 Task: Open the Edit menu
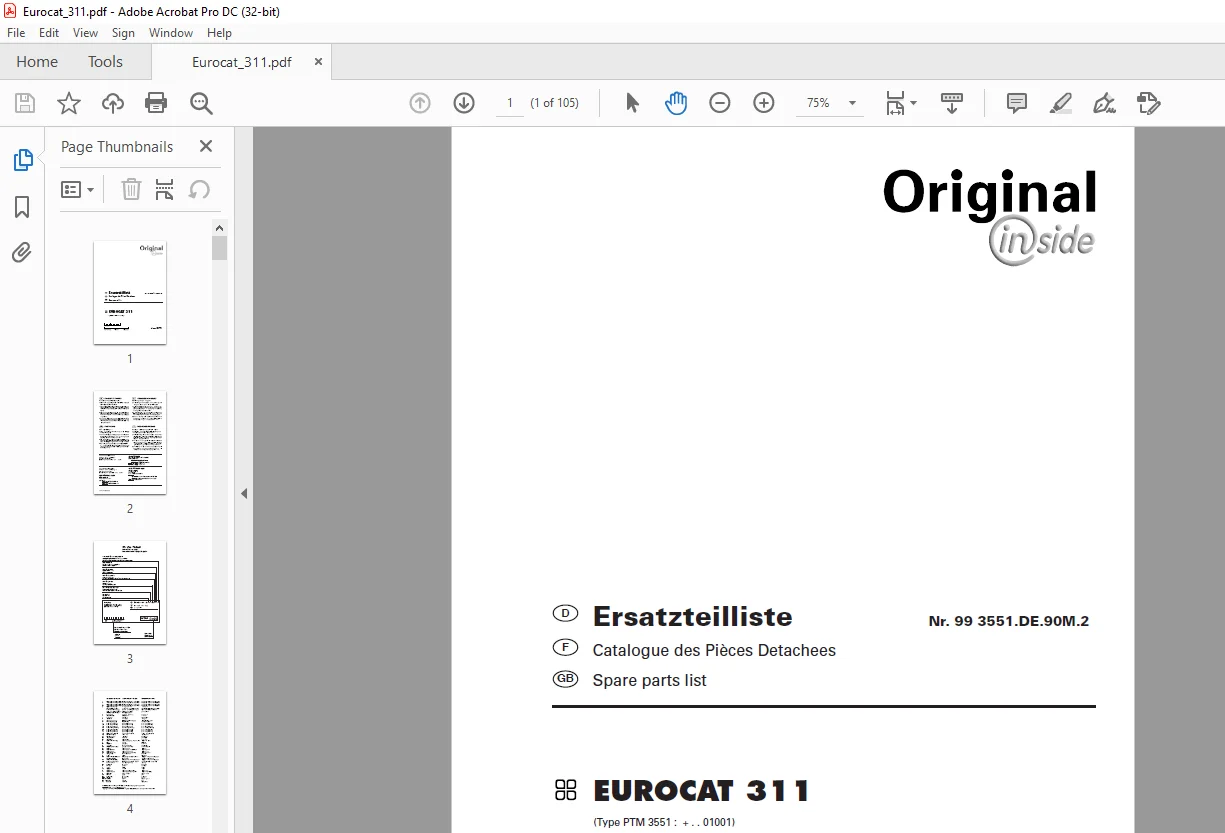pyautogui.click(x=49, y=33)
